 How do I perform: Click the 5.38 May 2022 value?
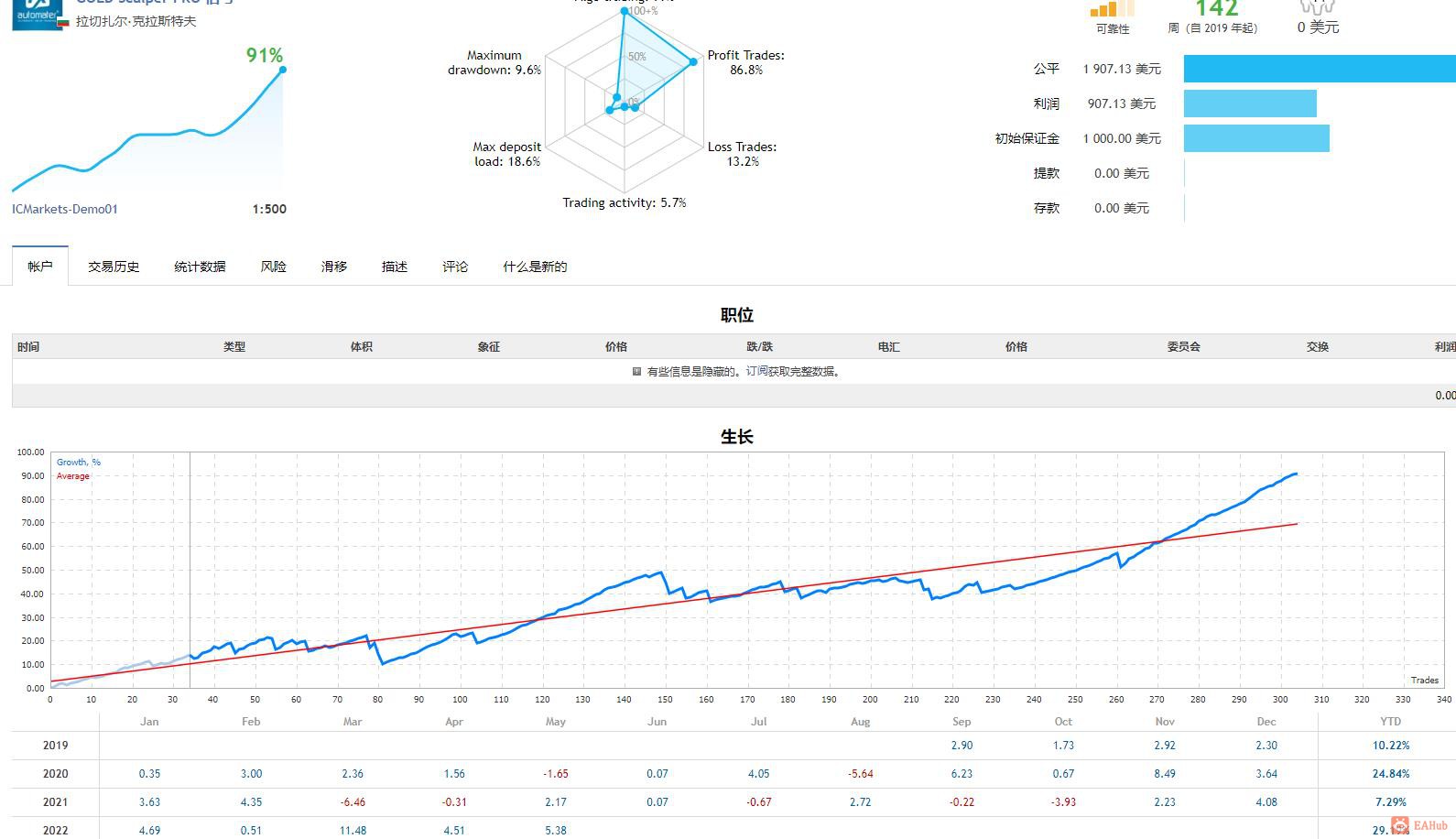point(556,831)
